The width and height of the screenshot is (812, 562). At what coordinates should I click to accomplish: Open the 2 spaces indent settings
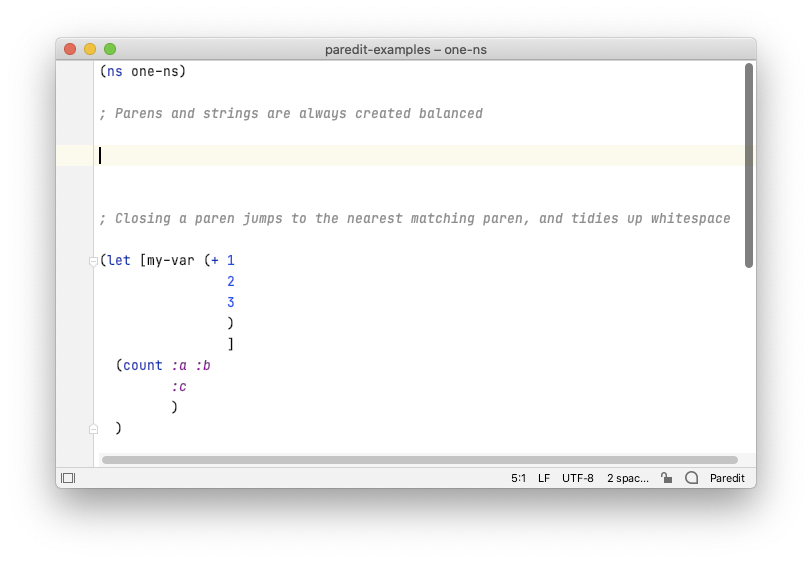click(628, 478)
